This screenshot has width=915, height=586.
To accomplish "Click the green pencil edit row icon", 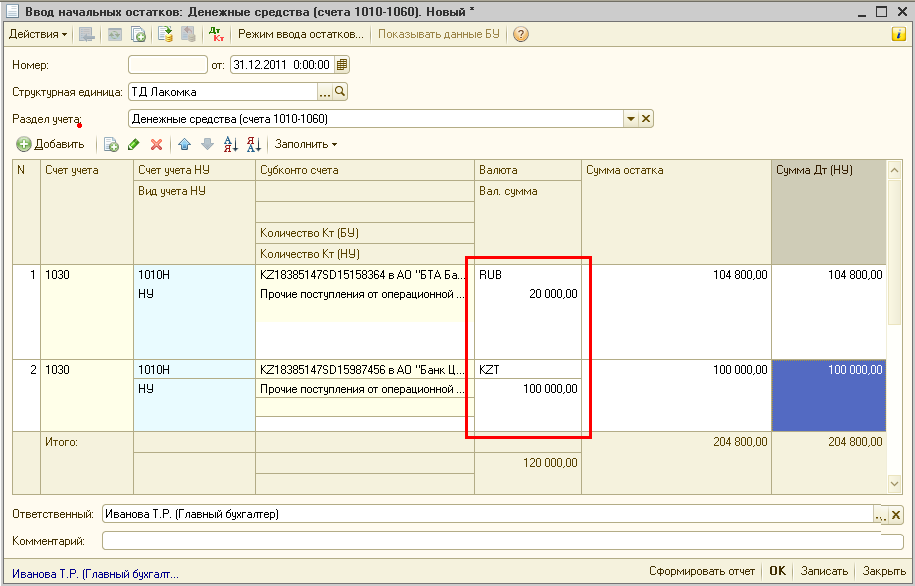I will (x=134, y=145).
